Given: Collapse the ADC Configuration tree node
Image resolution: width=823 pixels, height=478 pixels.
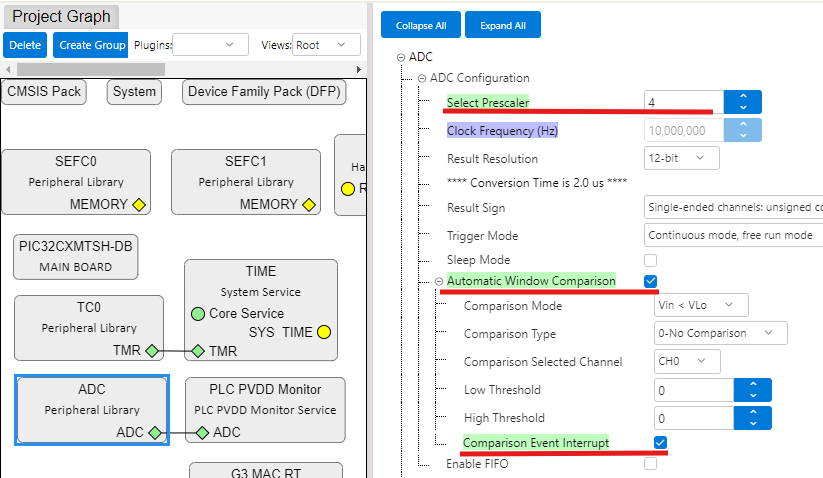Looking at the screenshot, I should 422,78.
